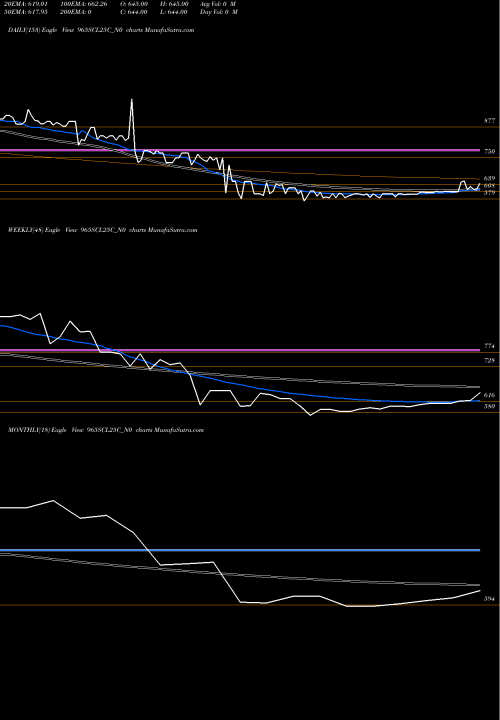This screenshot has width=500, height=720.
Task: Click the 579 price level label
Action: (x=489, y=193)
